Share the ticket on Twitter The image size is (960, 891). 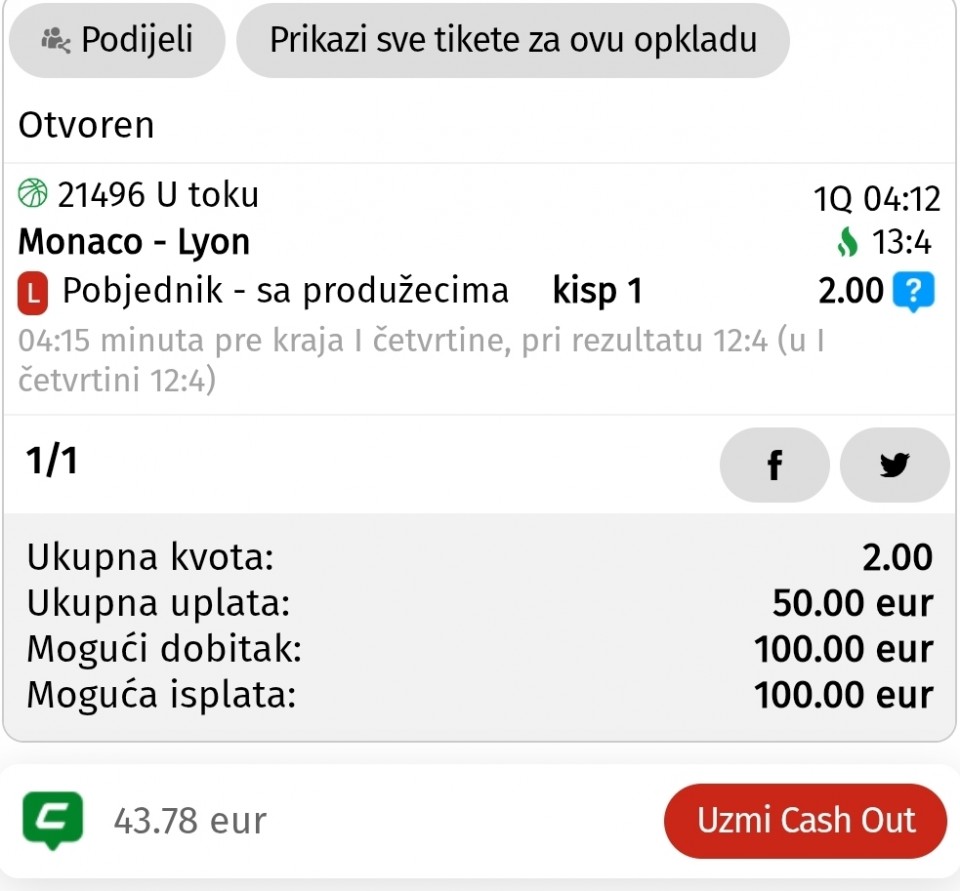point(894,465)
